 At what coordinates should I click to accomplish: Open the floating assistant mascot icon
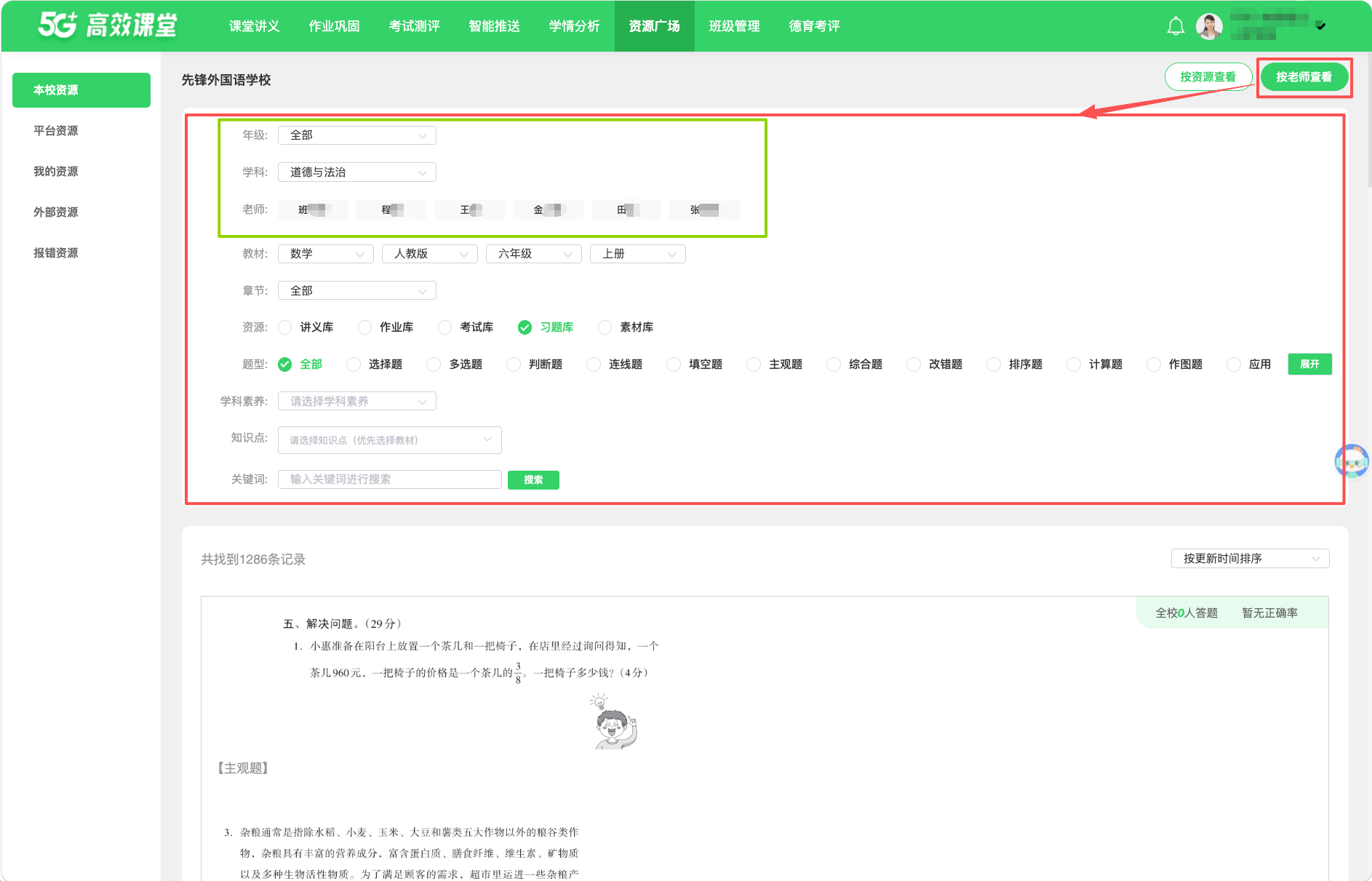1352,461
